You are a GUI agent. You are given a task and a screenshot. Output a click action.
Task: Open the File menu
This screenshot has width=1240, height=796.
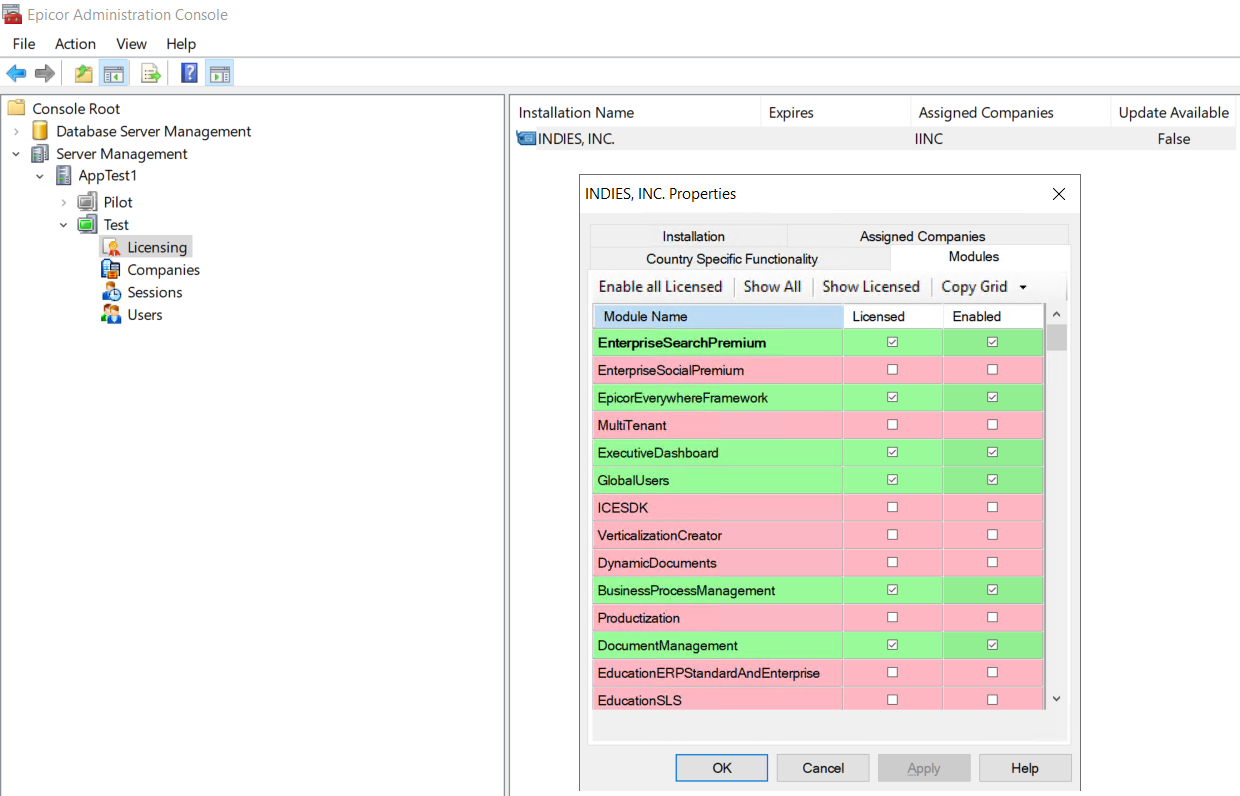24,44
